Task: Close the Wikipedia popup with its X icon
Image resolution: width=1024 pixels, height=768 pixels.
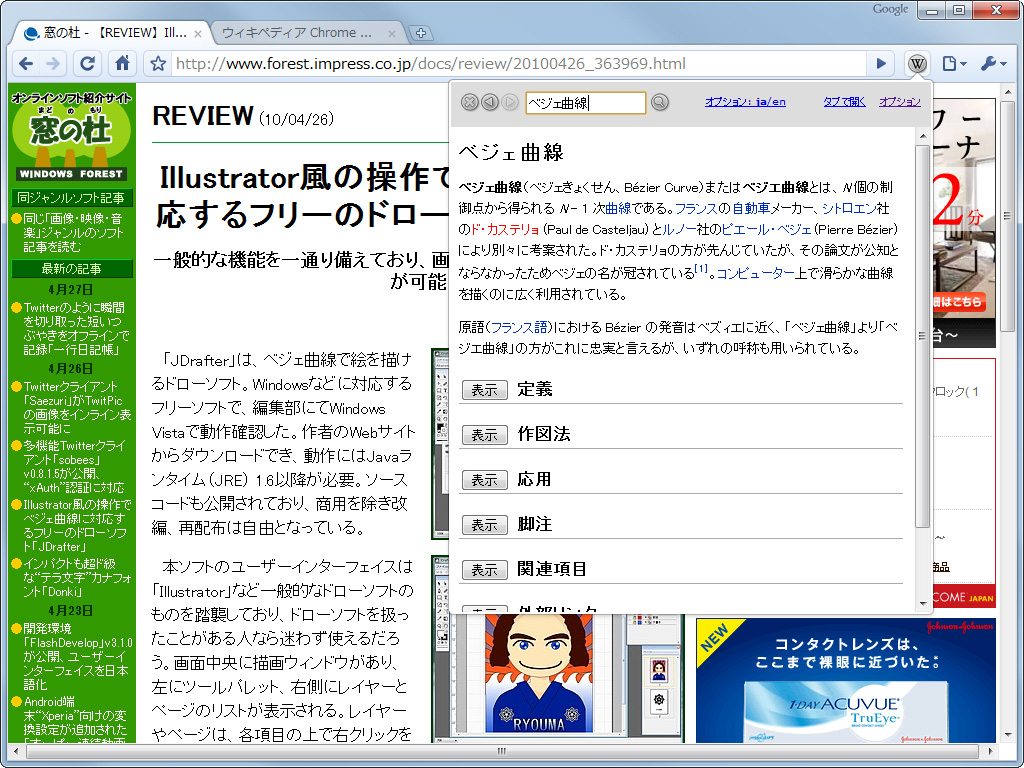Action: click(x=469, y=102)
